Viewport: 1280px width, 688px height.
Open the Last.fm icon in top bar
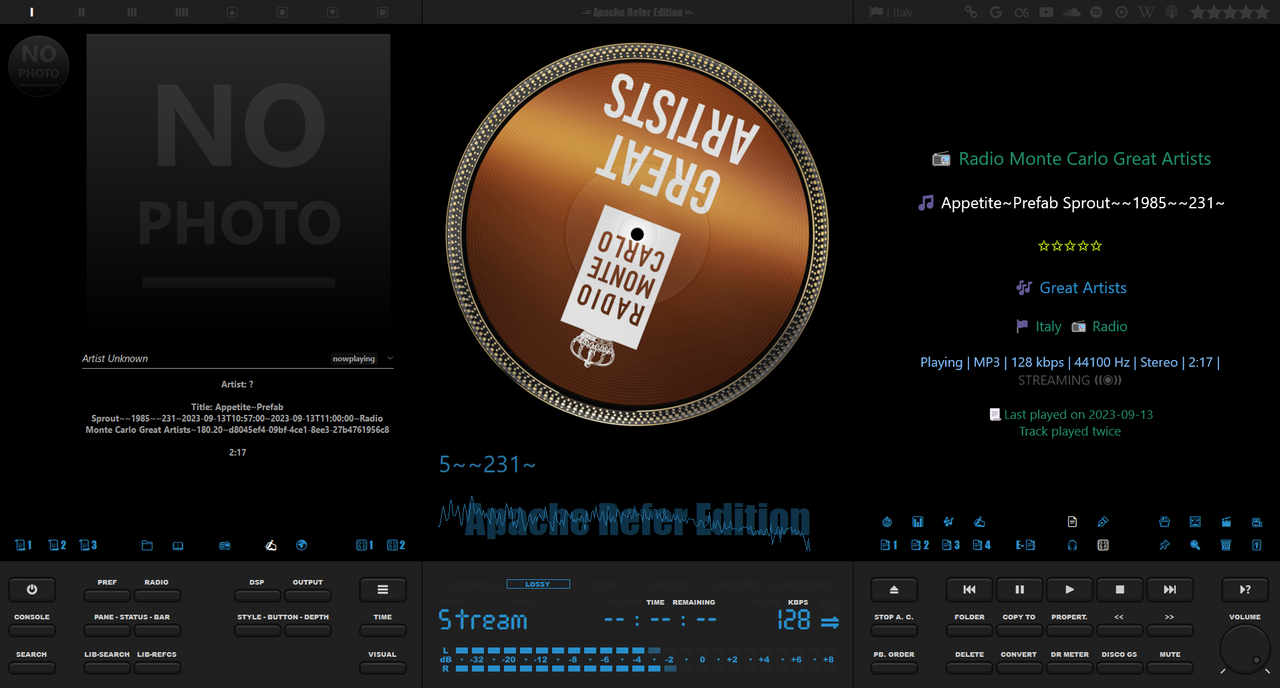pos(1021,12)
